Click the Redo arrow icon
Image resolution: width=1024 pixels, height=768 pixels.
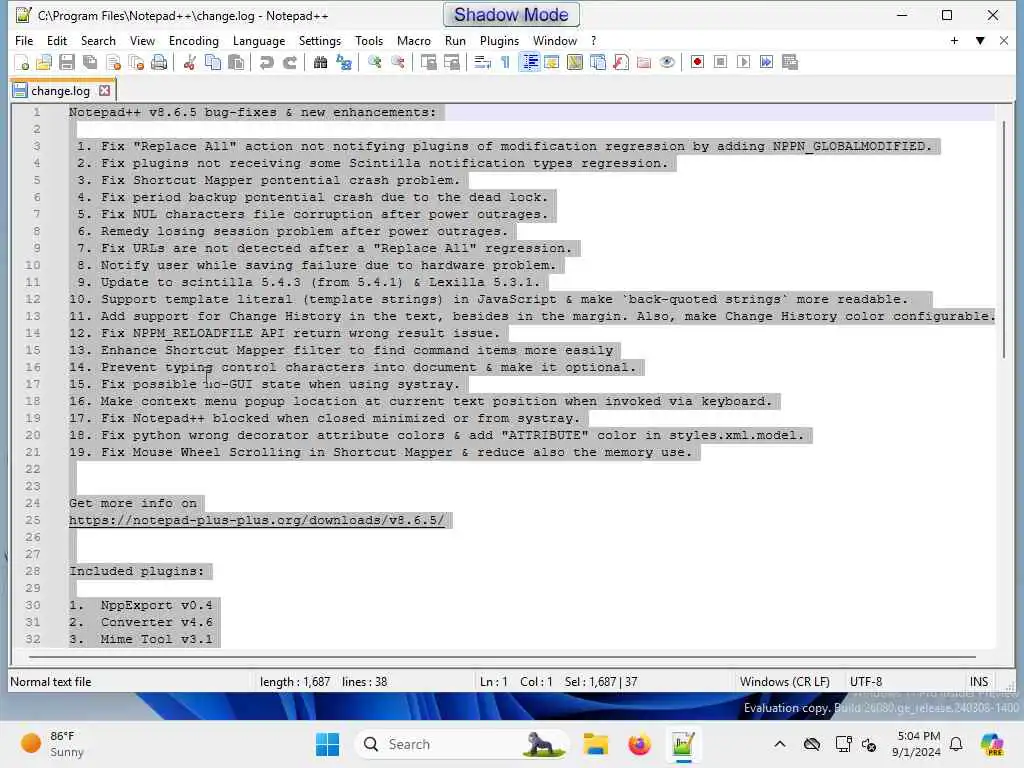[x=289, y=63]
